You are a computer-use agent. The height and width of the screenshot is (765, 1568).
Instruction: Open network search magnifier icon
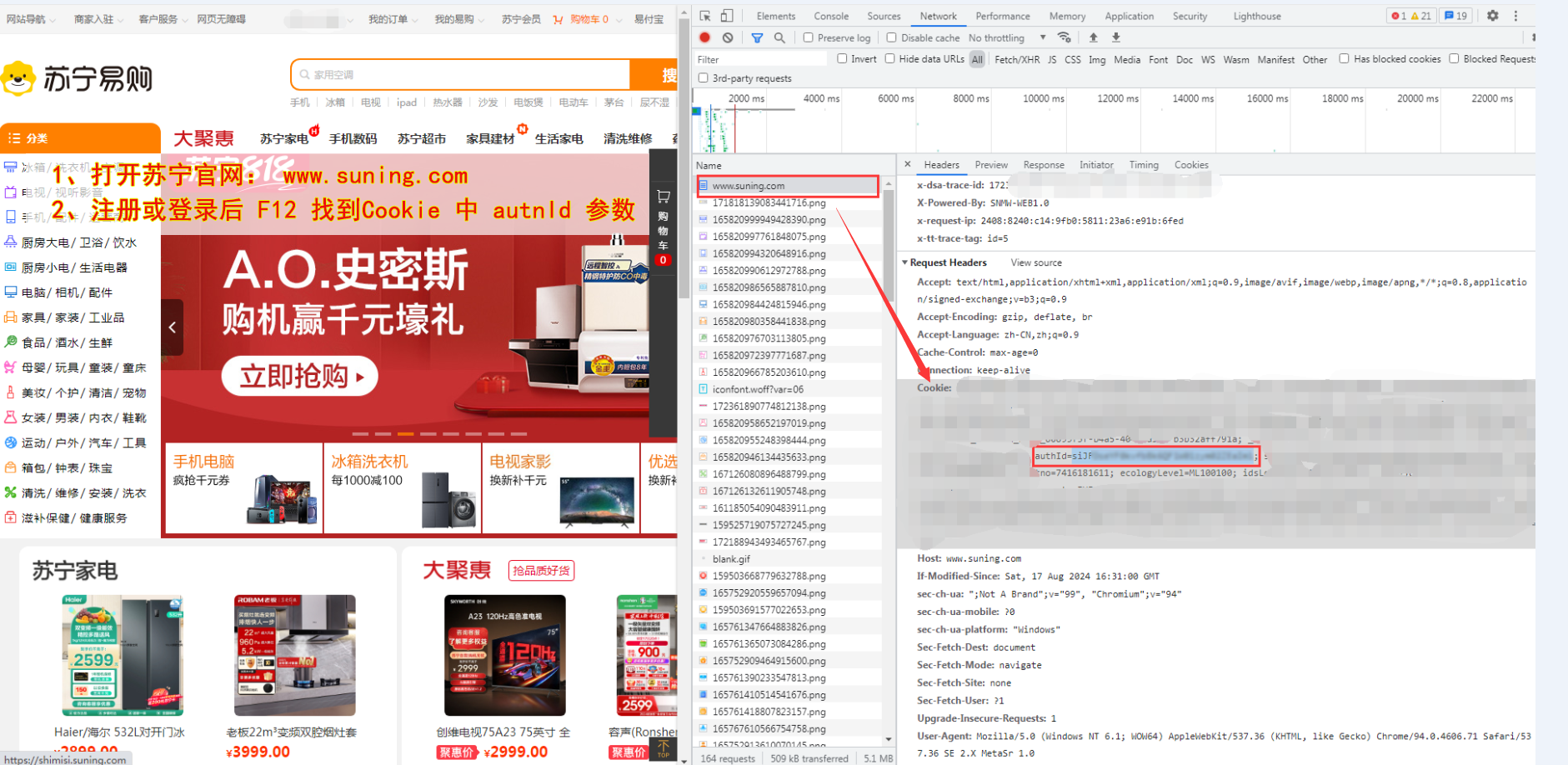click(x=779, y=37)
